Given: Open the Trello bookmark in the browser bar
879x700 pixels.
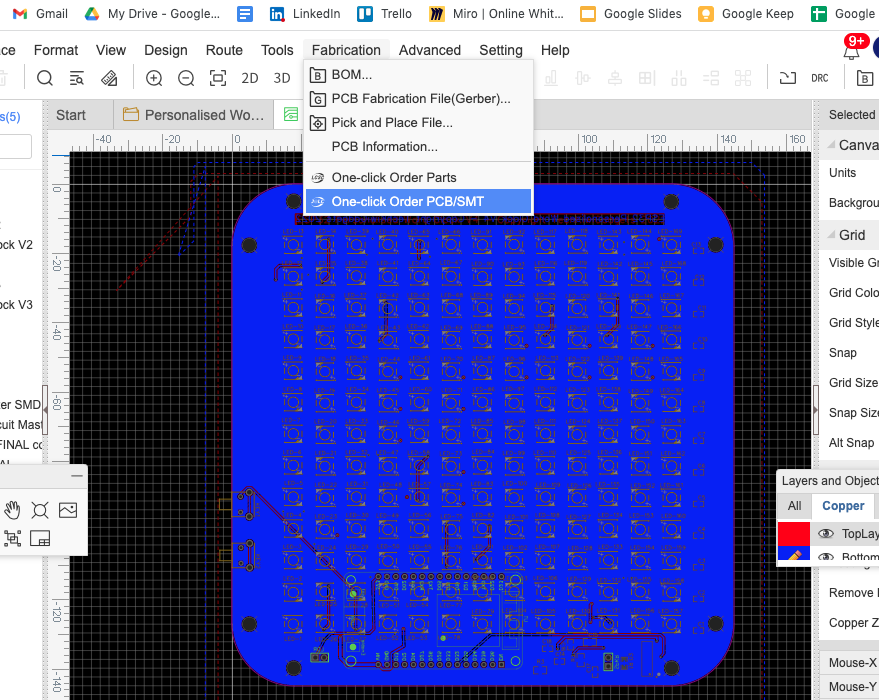Looking at the screenshot, I should coord(385,14).
